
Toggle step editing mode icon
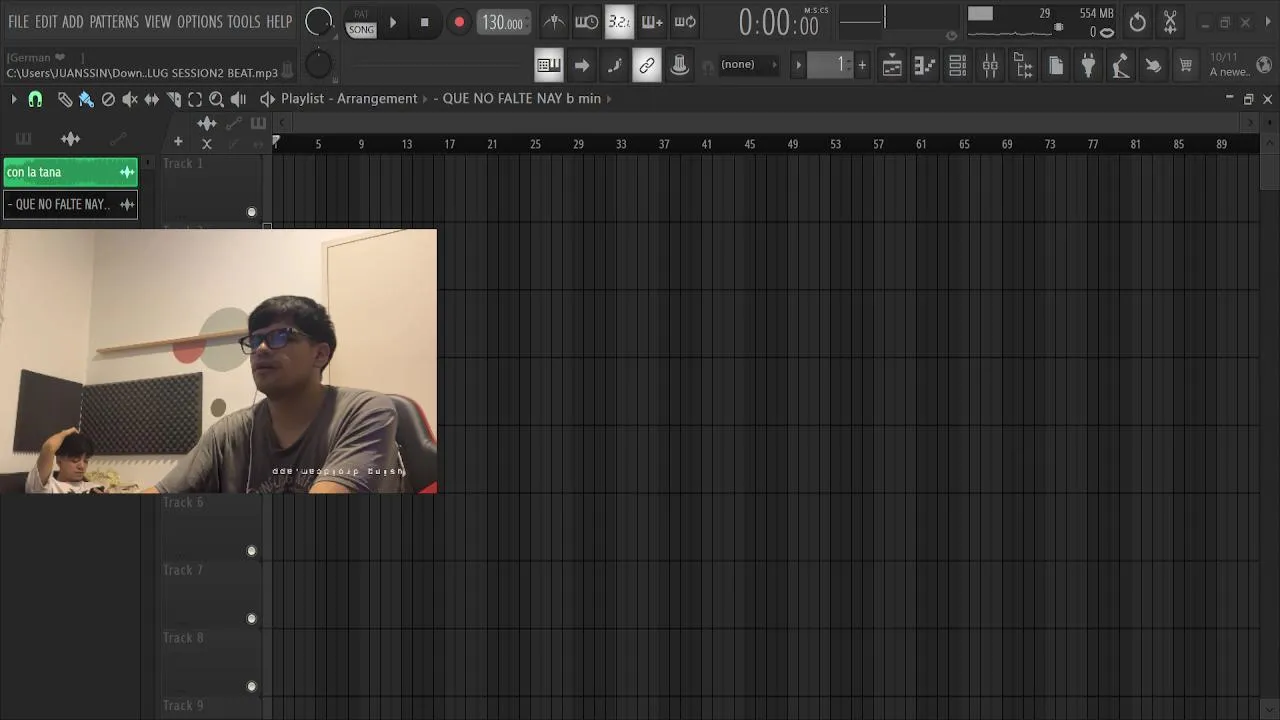coord(614,65)
